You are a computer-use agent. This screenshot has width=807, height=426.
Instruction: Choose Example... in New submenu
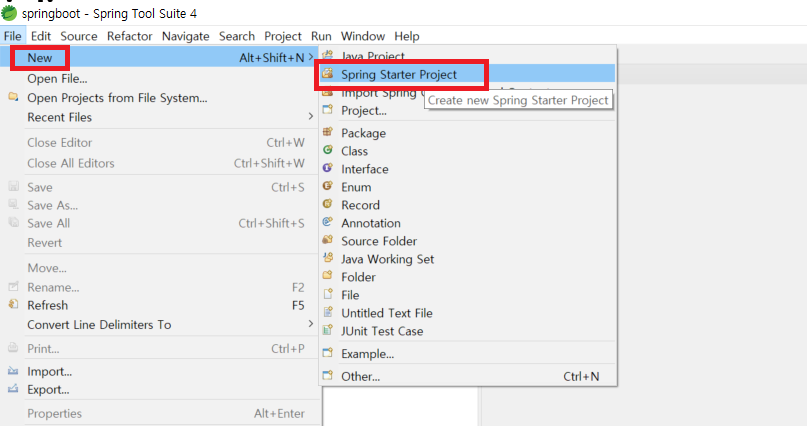click(467, 353)
